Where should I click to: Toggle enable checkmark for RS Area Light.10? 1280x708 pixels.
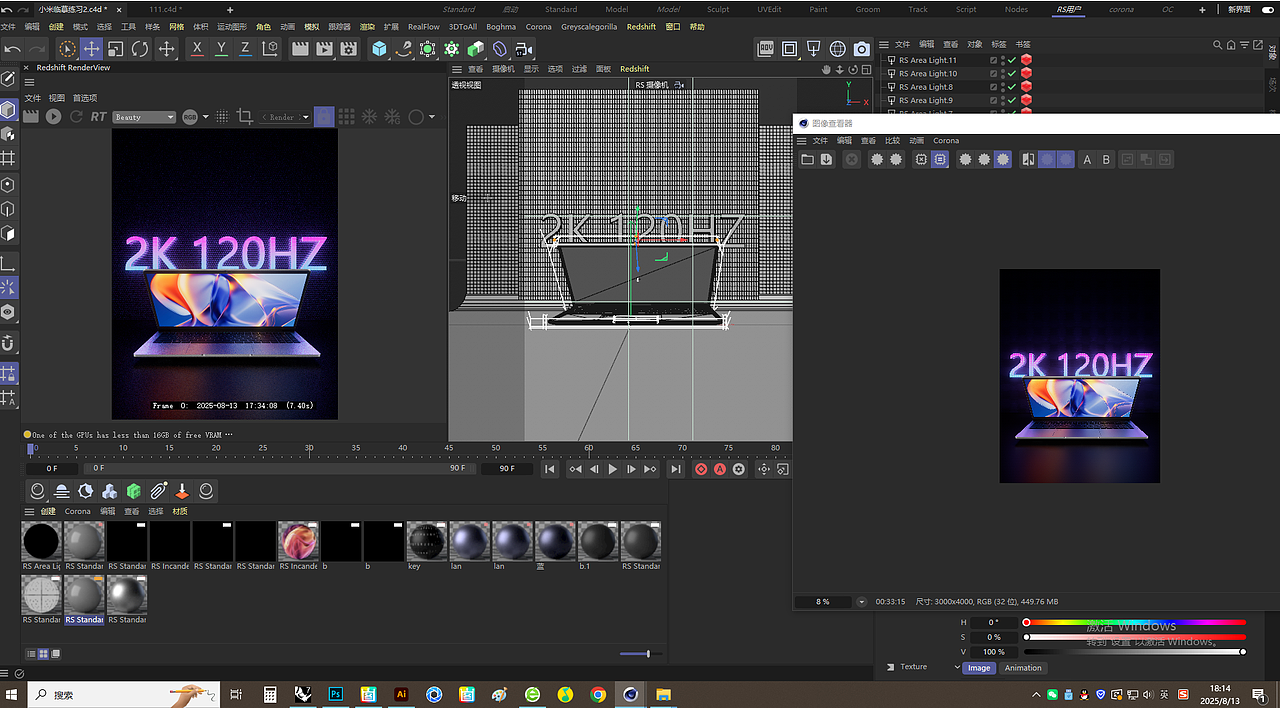1012,73
